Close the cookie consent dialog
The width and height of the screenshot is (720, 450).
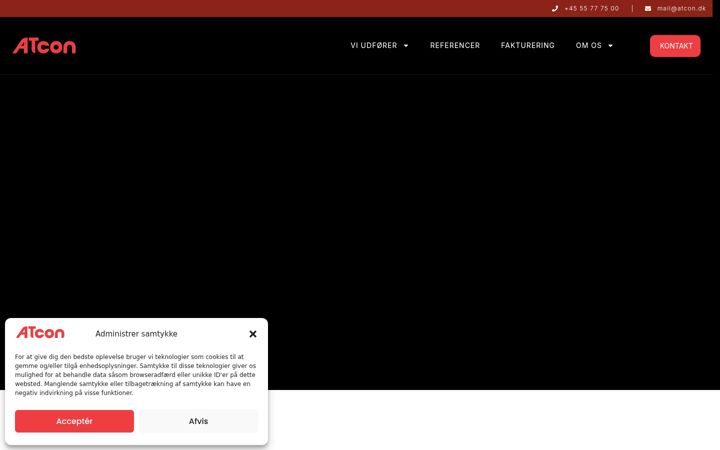(253, 334)
